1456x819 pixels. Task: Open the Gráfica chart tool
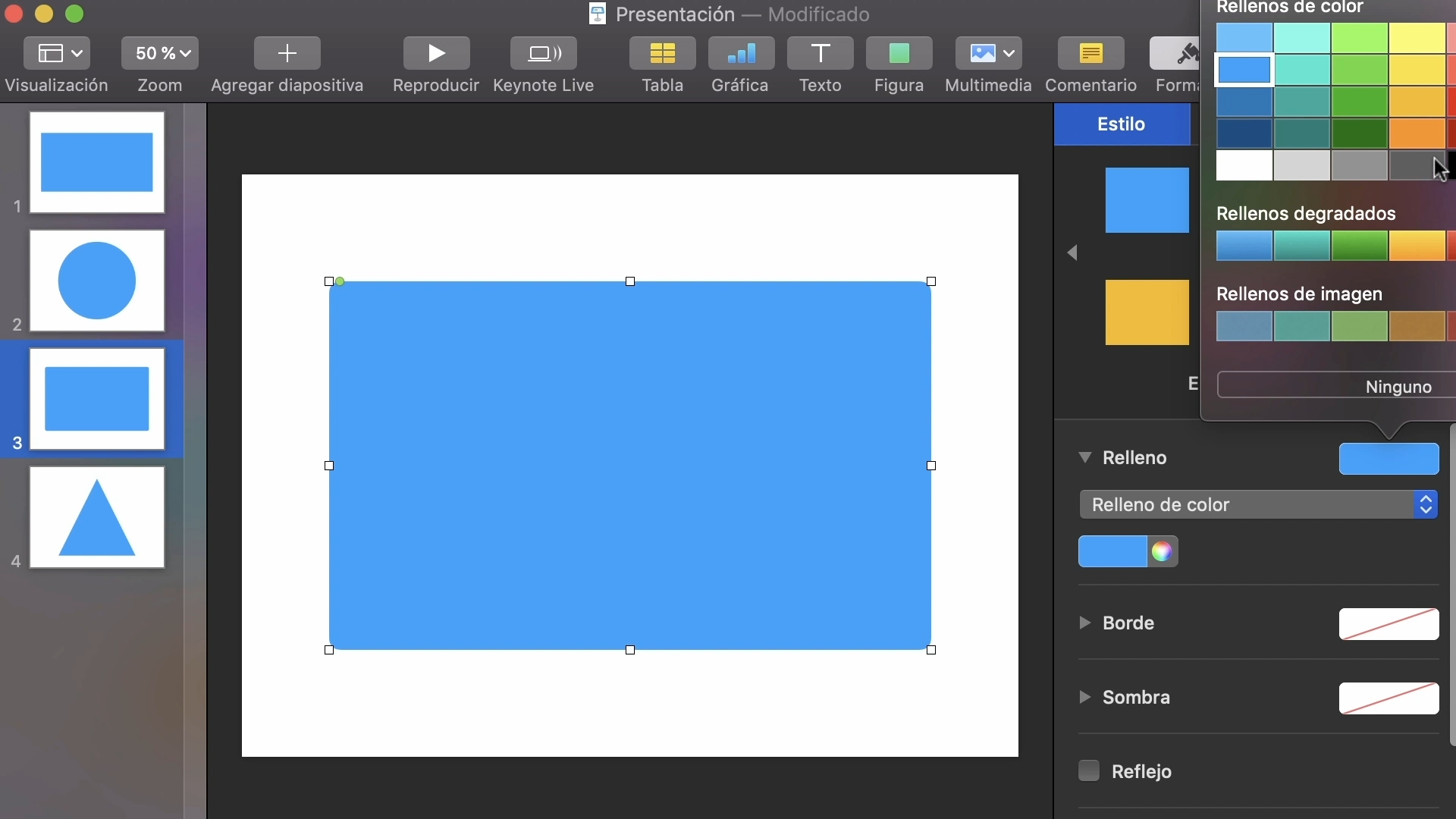(x=741, y=53)
